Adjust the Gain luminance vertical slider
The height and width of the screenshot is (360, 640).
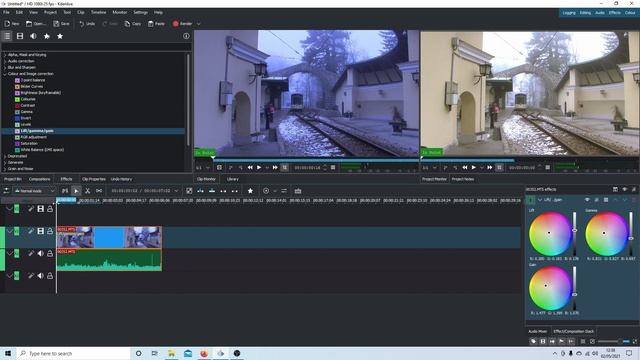coord(575,289)
